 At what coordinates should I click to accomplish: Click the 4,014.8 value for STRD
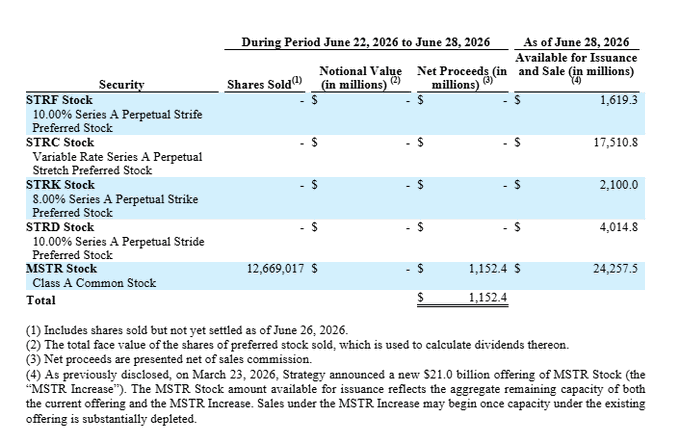click(x=619, y=227)
